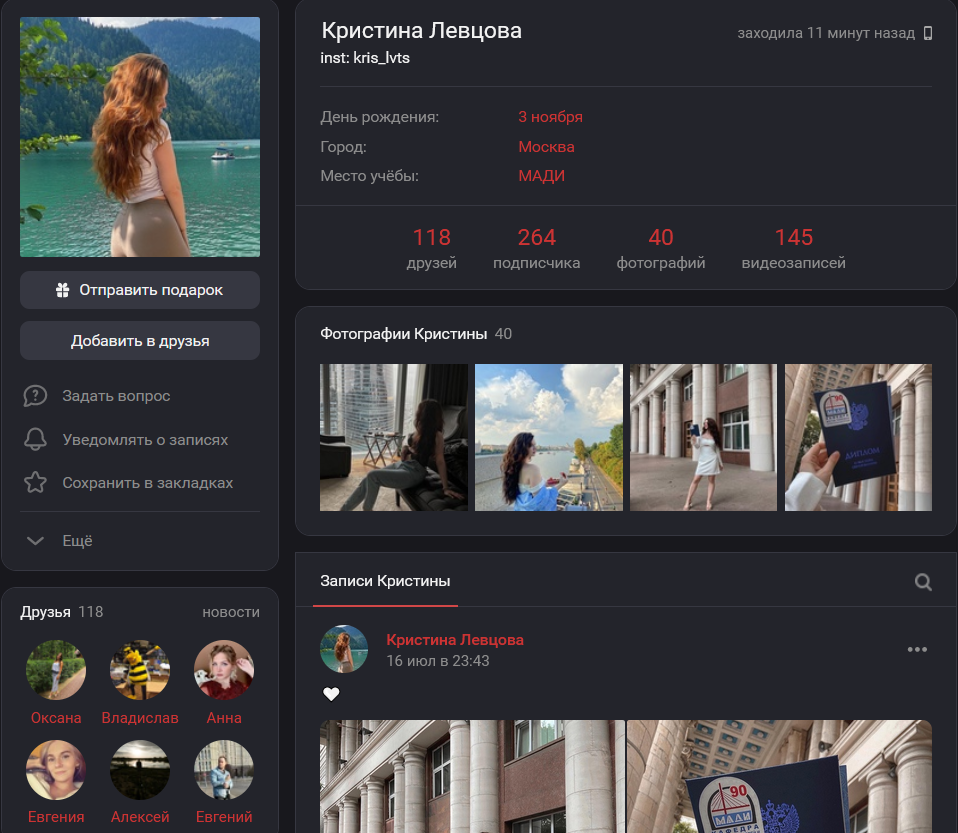Open friend Анна's avatar
This screenshot has width=958, height=833.
[x=224, y=670]
